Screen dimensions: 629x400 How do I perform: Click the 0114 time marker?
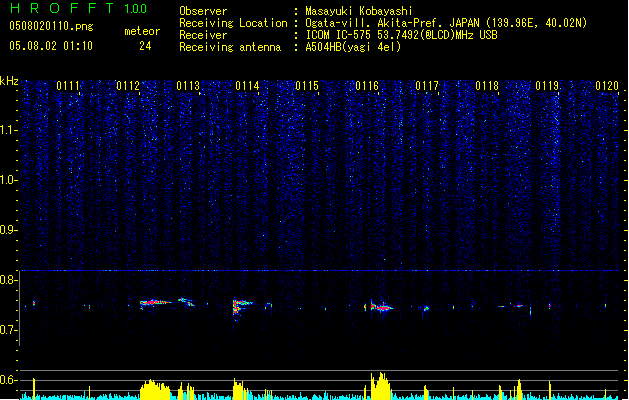(x=247, y=86)
